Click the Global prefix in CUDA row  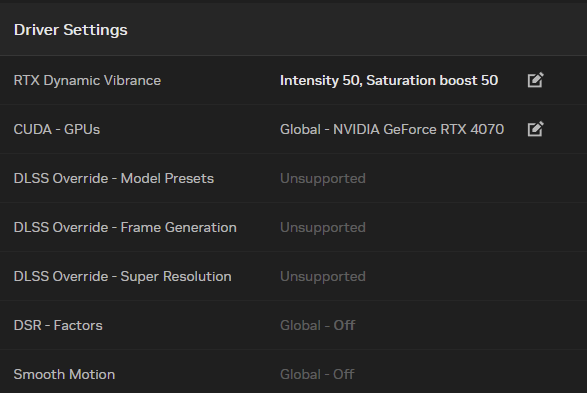(300, 130)
